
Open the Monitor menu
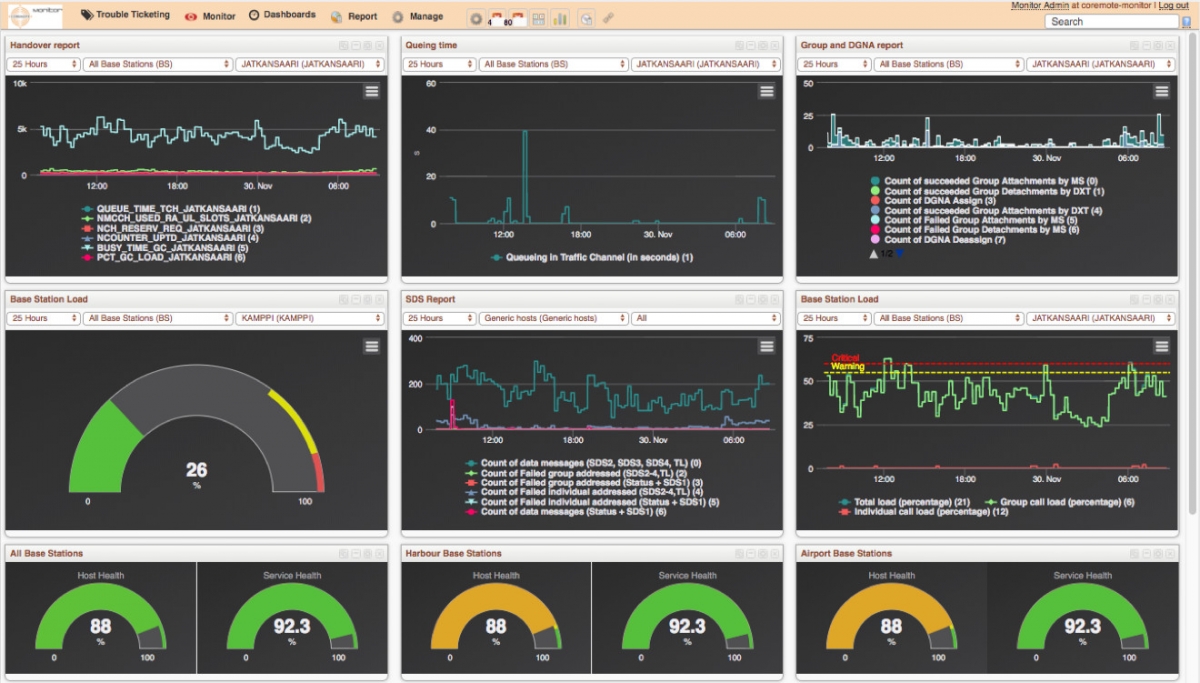point(210,16)
